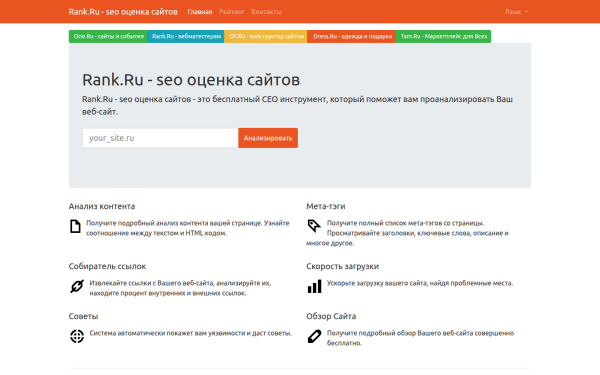Click the Анализировать button

point(268,138)
